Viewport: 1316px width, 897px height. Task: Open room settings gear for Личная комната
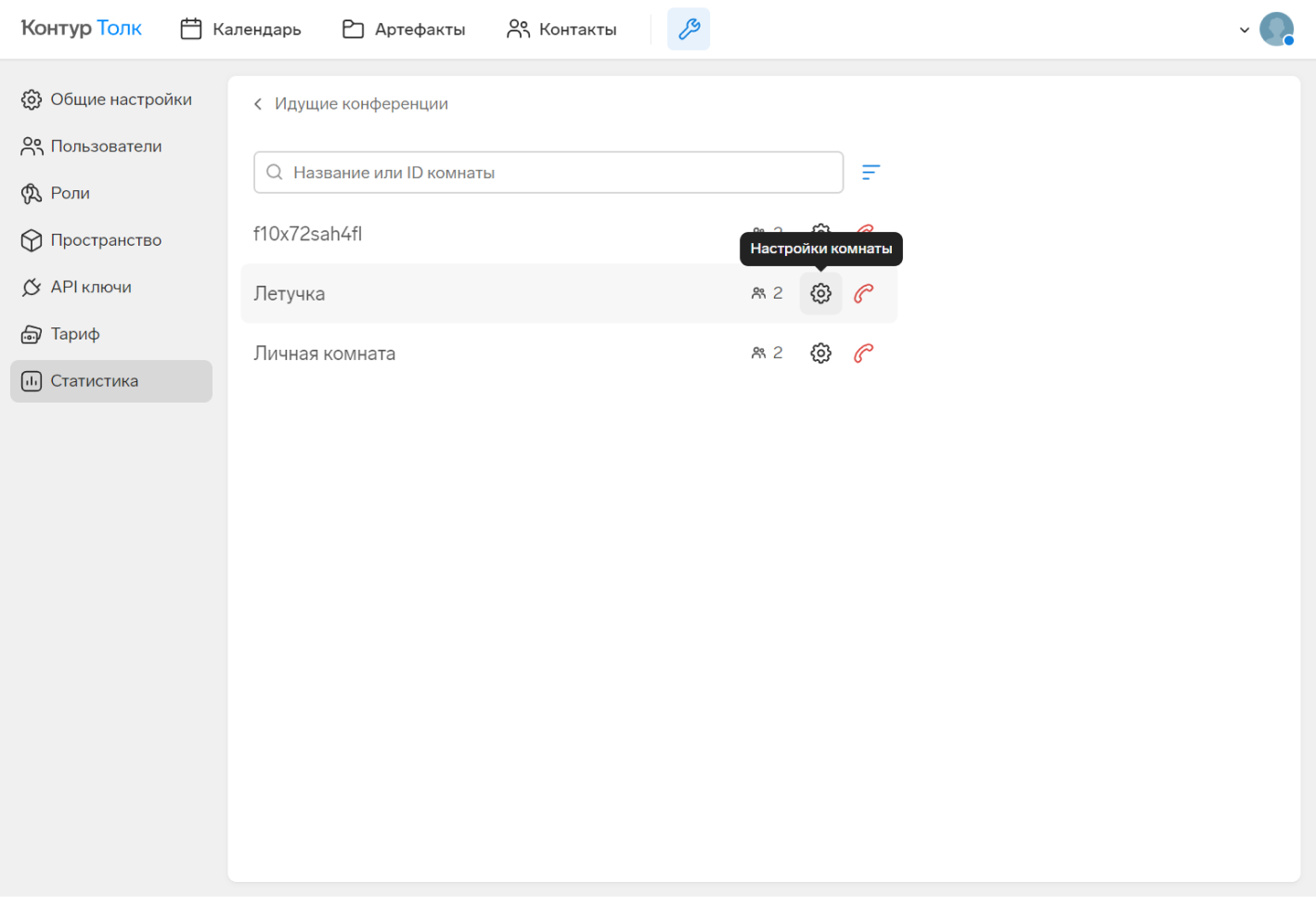(x=820, y=353)
